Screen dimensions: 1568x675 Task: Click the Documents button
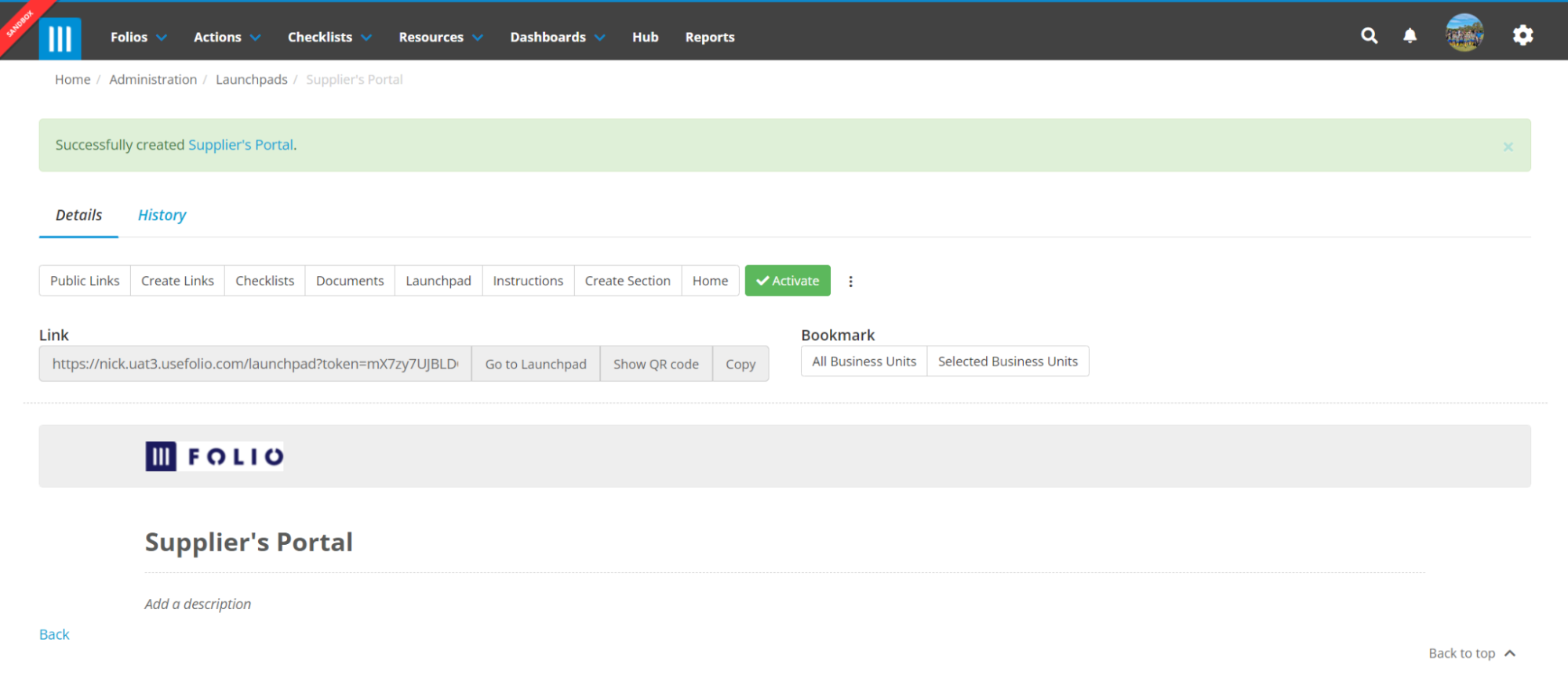pos(350,281)
